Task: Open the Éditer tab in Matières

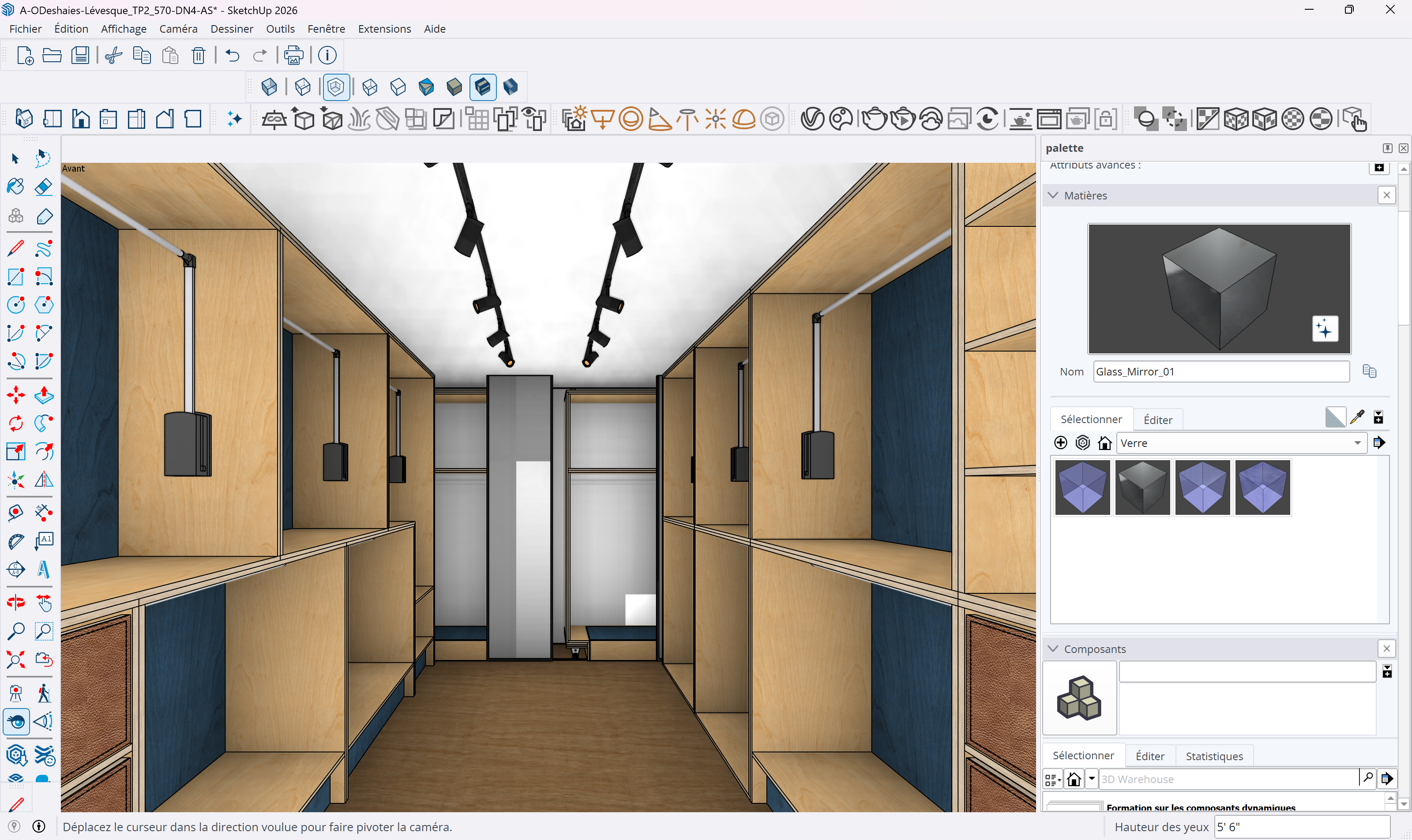Action: tap(1157, 420)
